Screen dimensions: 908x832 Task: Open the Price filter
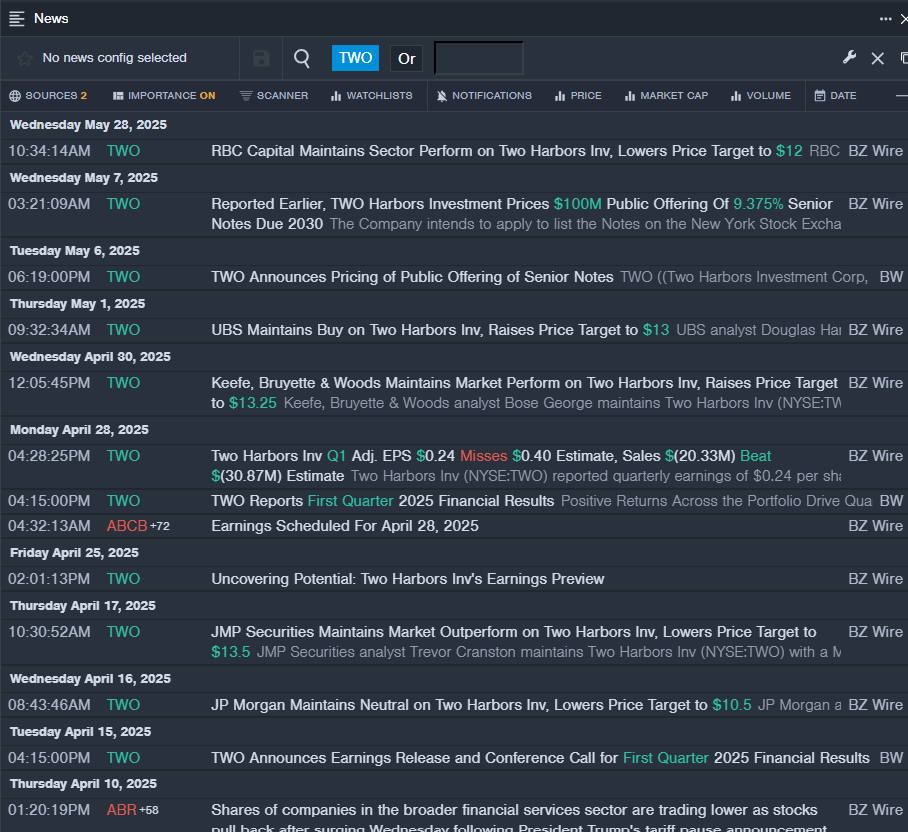(x=578, y=96)
